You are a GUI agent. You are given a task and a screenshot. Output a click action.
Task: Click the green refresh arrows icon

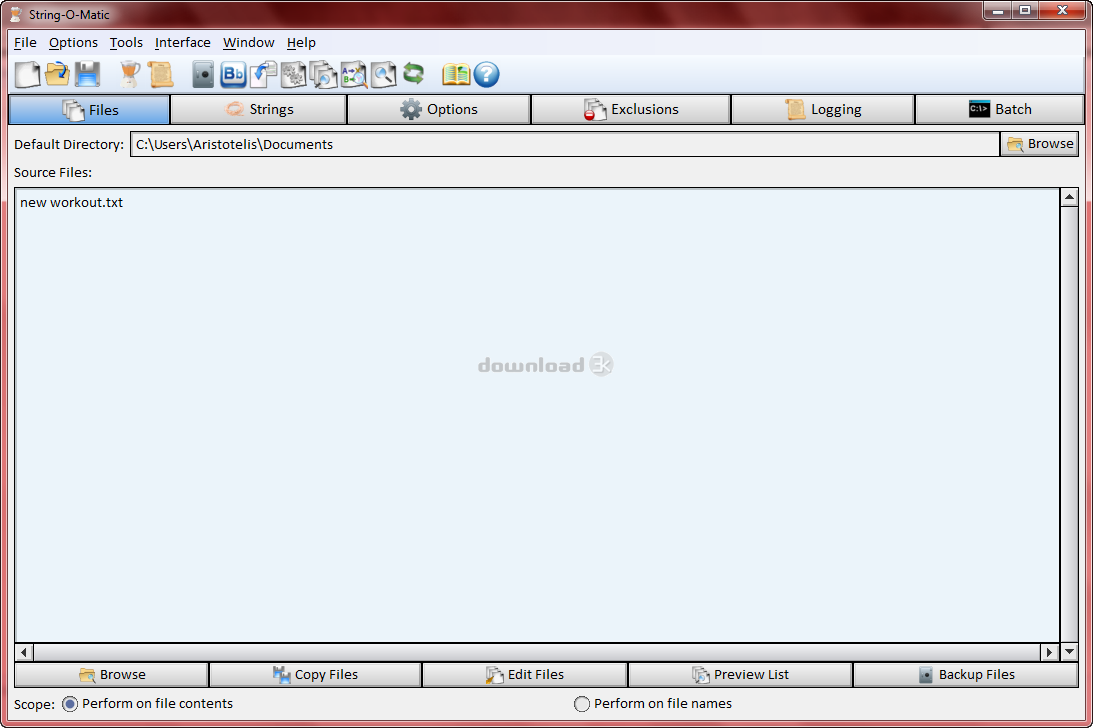[x=413, y=73]
